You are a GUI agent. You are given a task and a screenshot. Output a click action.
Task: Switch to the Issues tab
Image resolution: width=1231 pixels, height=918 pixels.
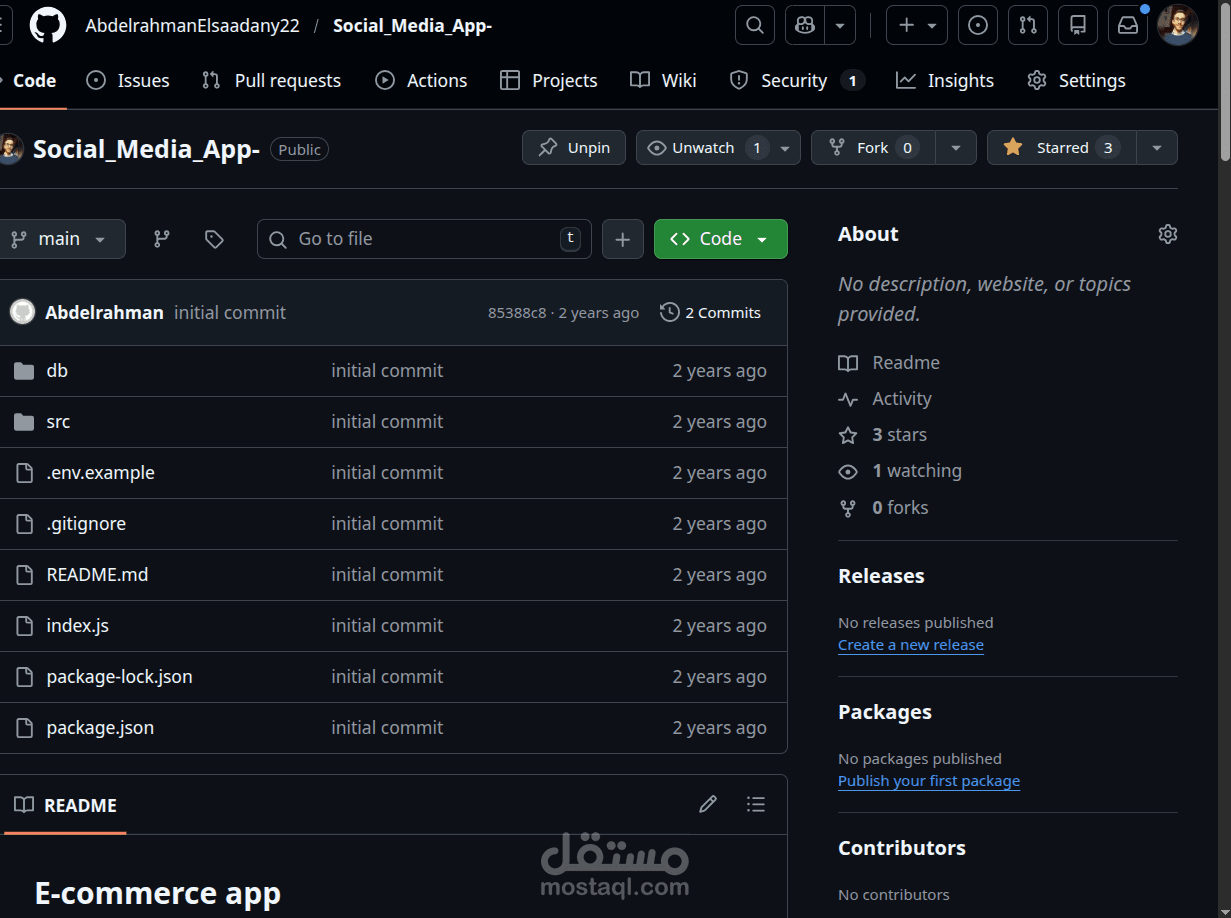[x=128, y=80]
